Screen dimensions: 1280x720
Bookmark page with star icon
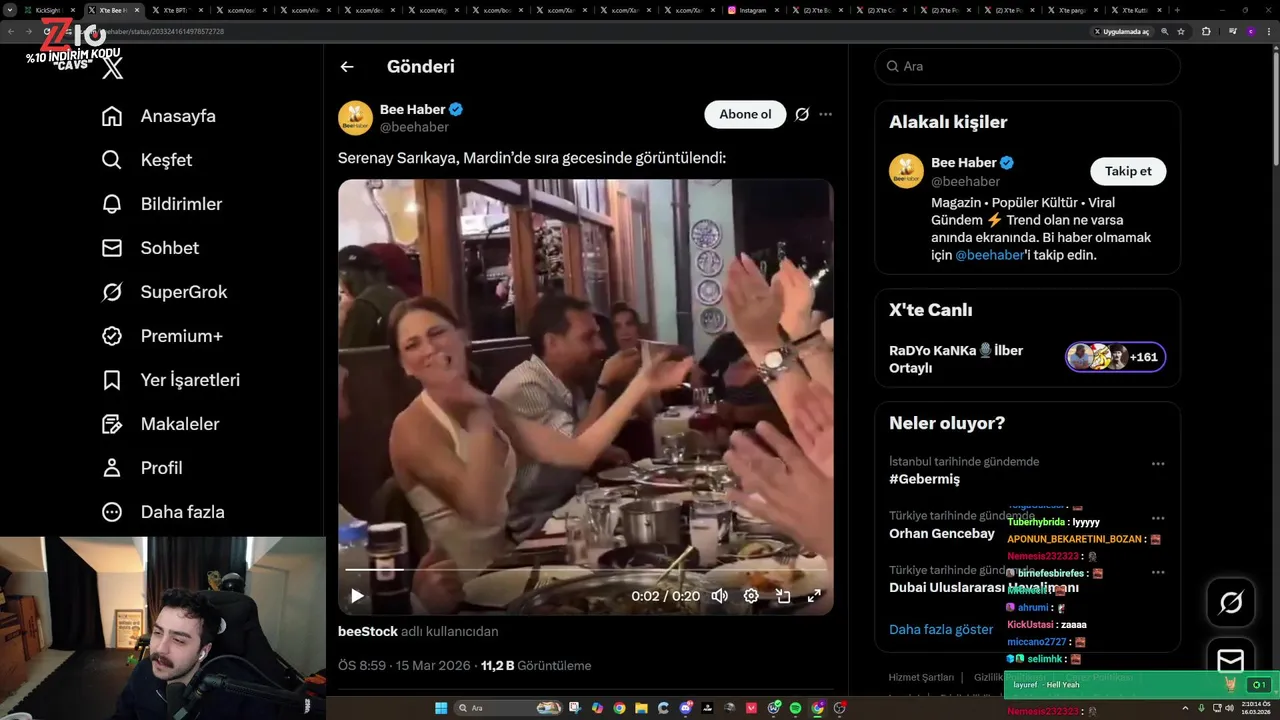pyautogui.click(x=1181, y=31)
